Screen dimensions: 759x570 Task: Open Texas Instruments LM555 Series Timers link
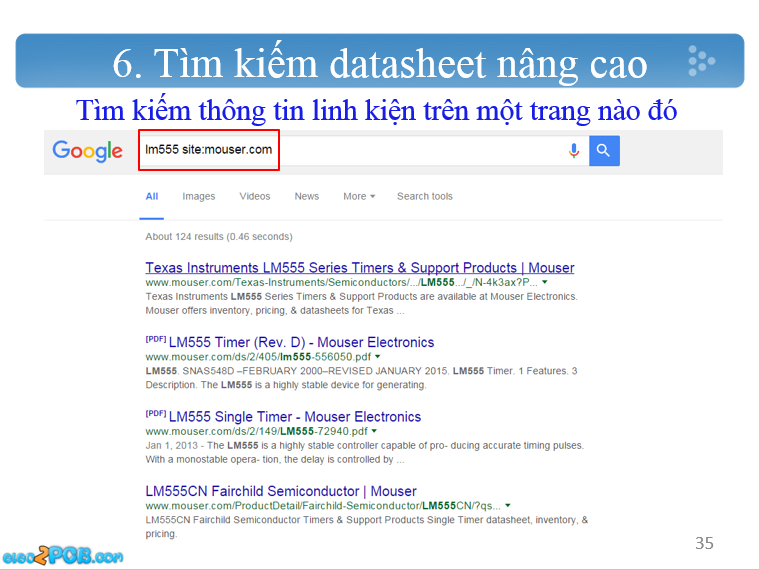click(360, 268)
